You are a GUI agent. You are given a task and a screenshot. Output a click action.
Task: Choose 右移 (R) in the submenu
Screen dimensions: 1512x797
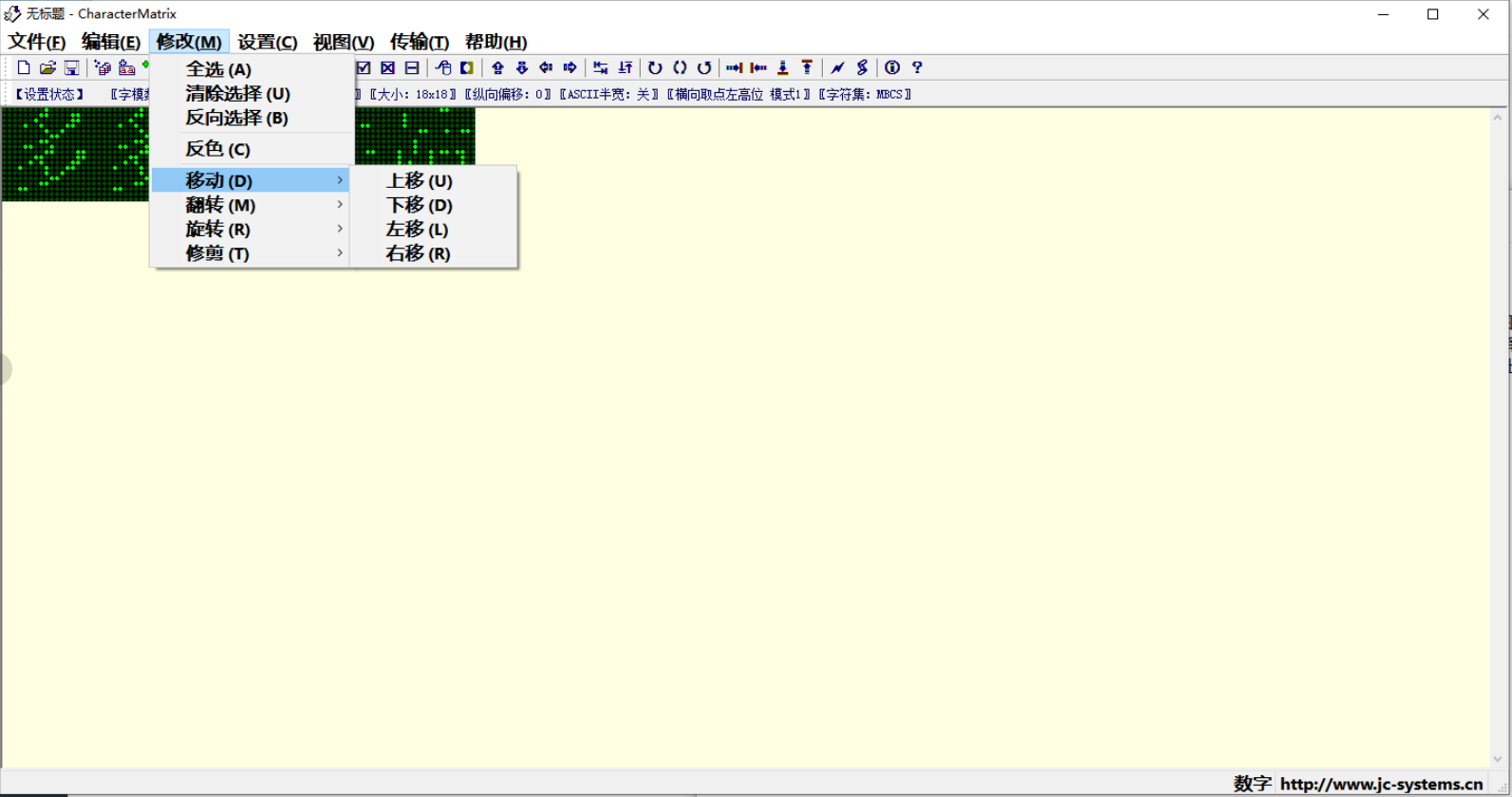pos(435,253)
